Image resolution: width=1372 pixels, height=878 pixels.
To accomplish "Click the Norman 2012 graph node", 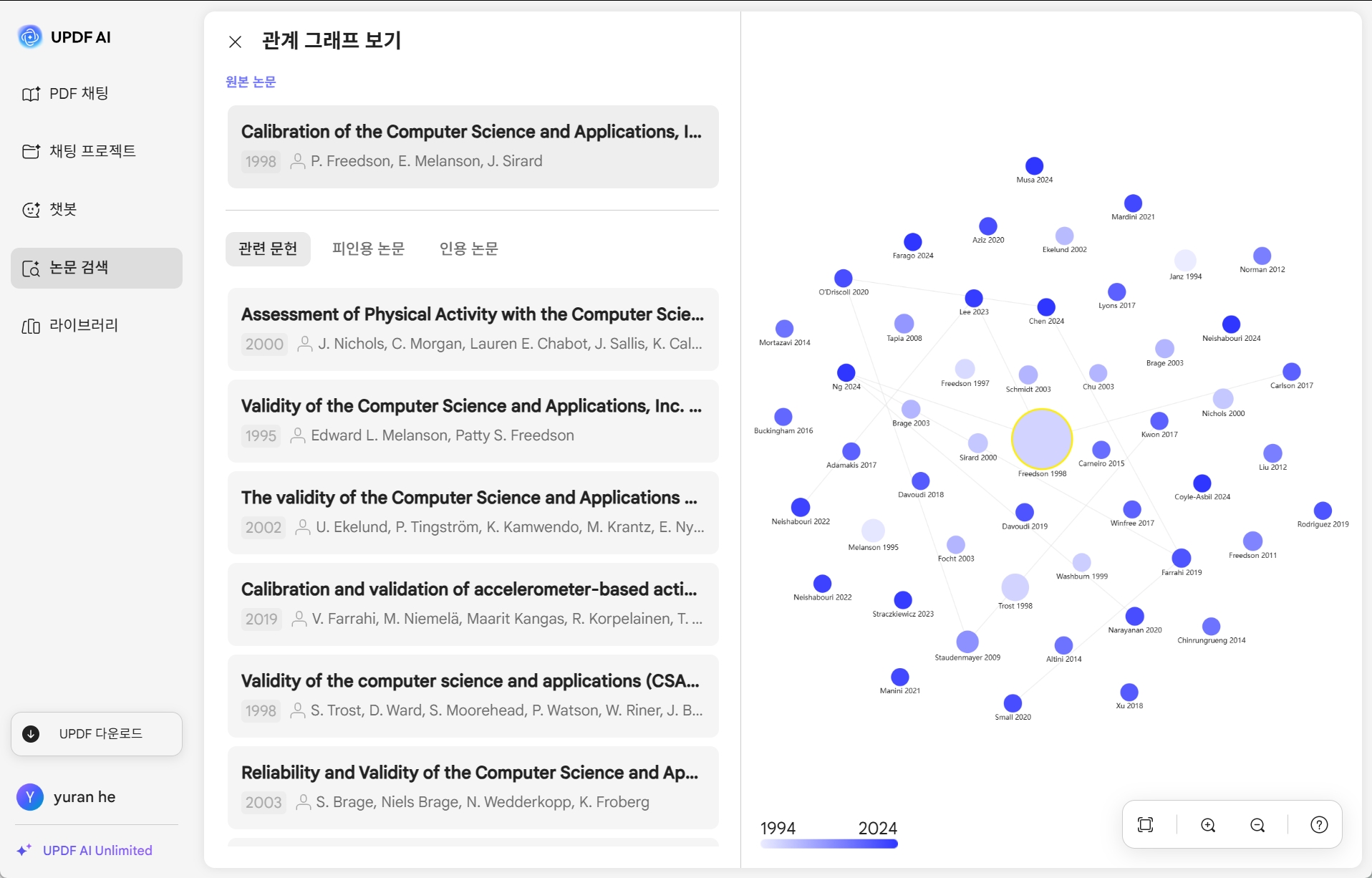I will coord(1262,256).
